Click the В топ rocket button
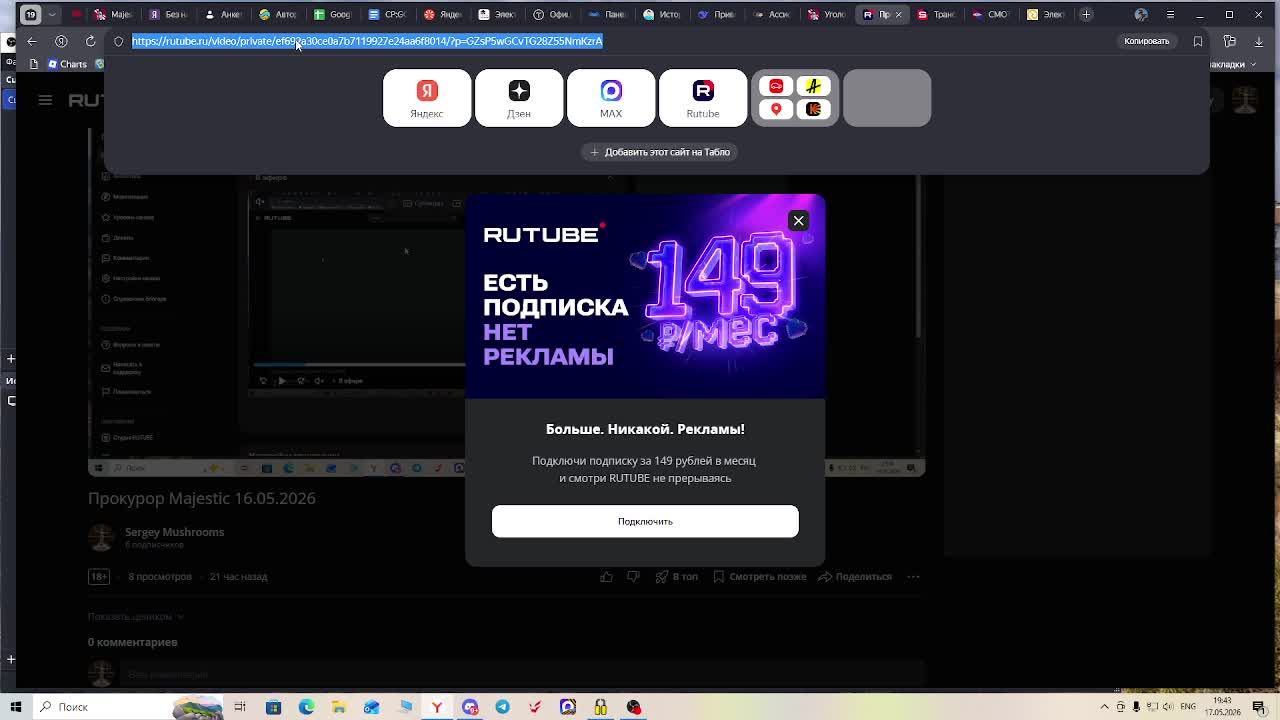Screen dimensions: 1280x720 click(677, 576)
